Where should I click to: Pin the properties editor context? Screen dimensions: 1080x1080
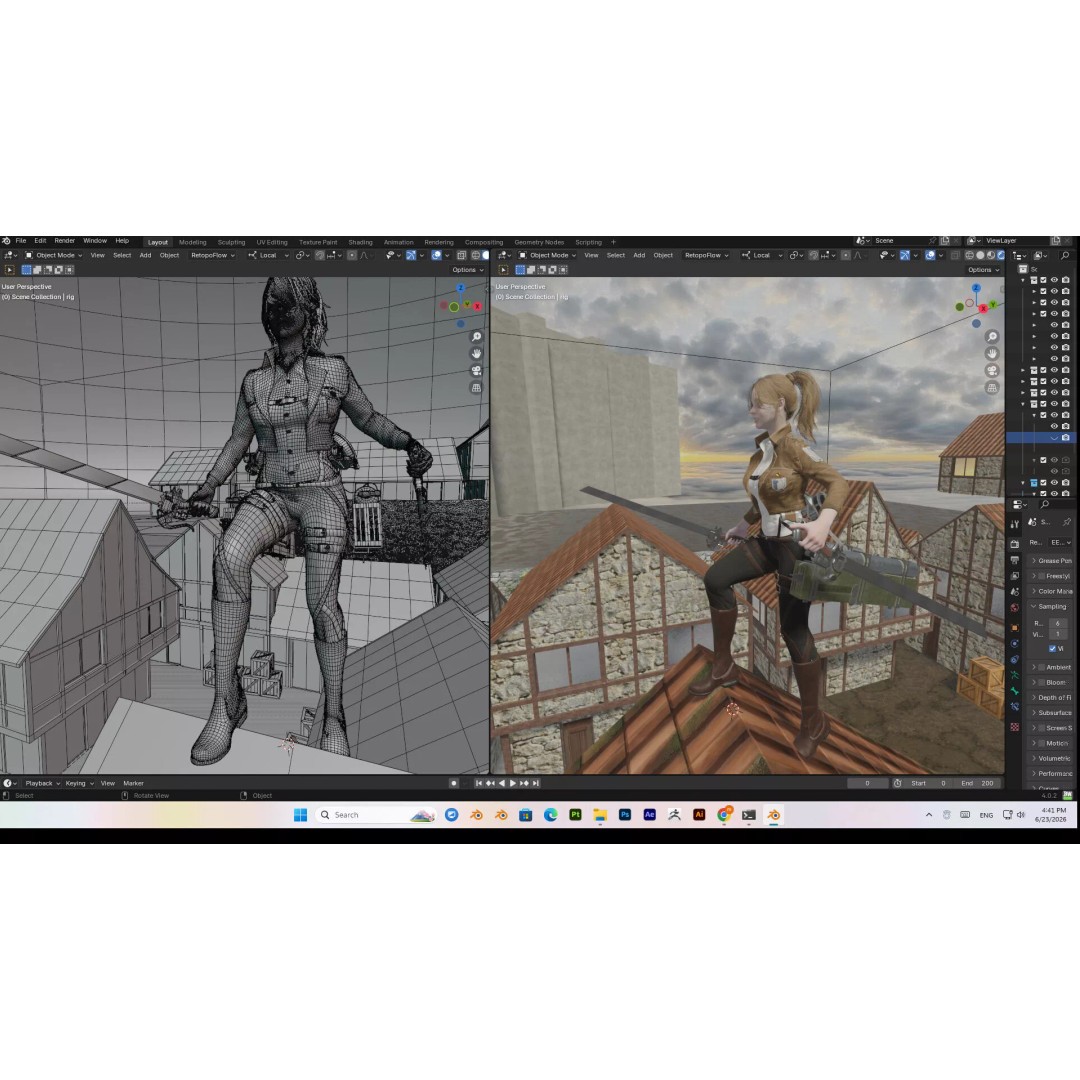(1066, 522)
